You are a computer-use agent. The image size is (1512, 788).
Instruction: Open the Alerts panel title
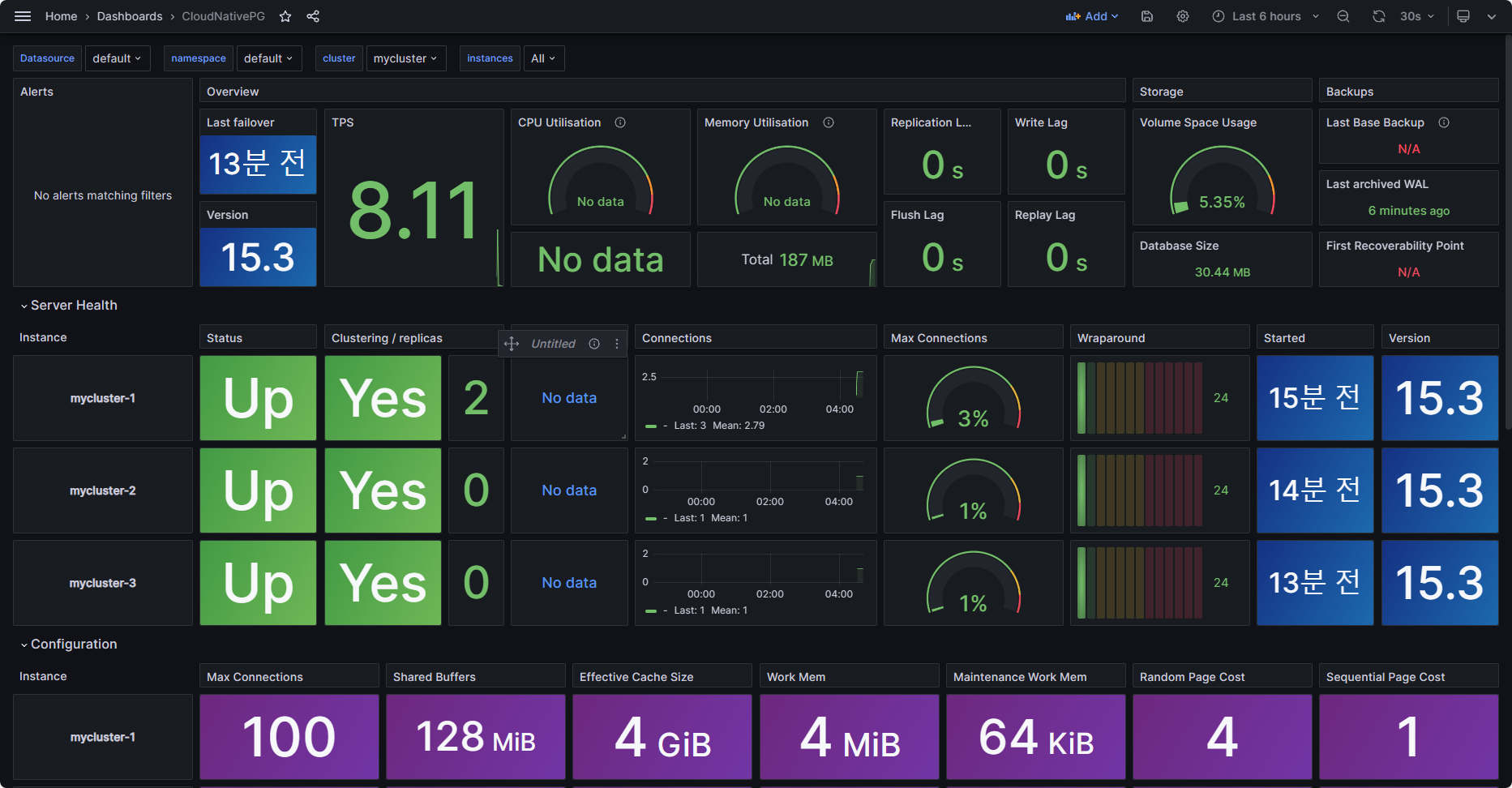36,92
